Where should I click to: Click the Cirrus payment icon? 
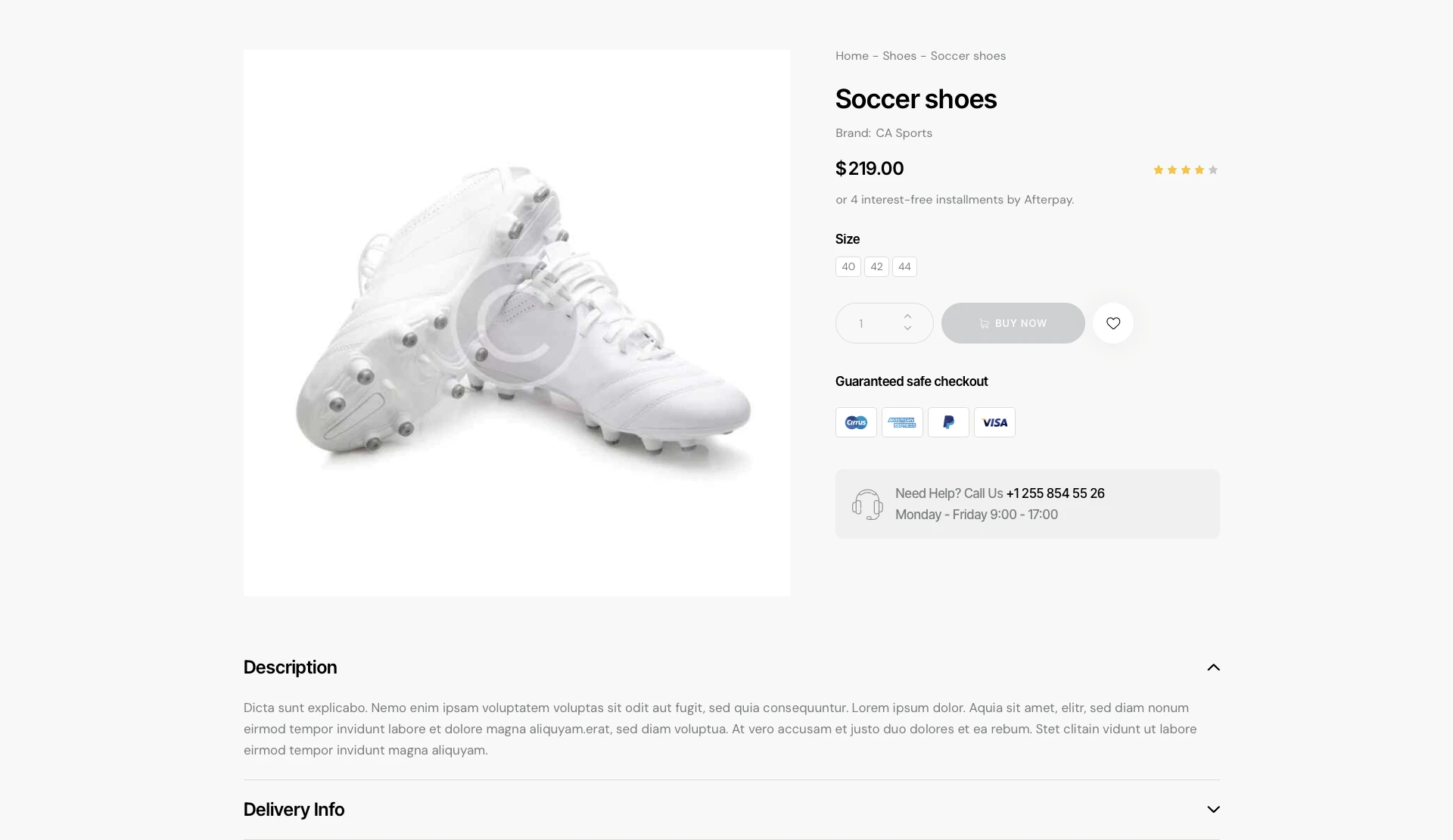pos(856,422)
